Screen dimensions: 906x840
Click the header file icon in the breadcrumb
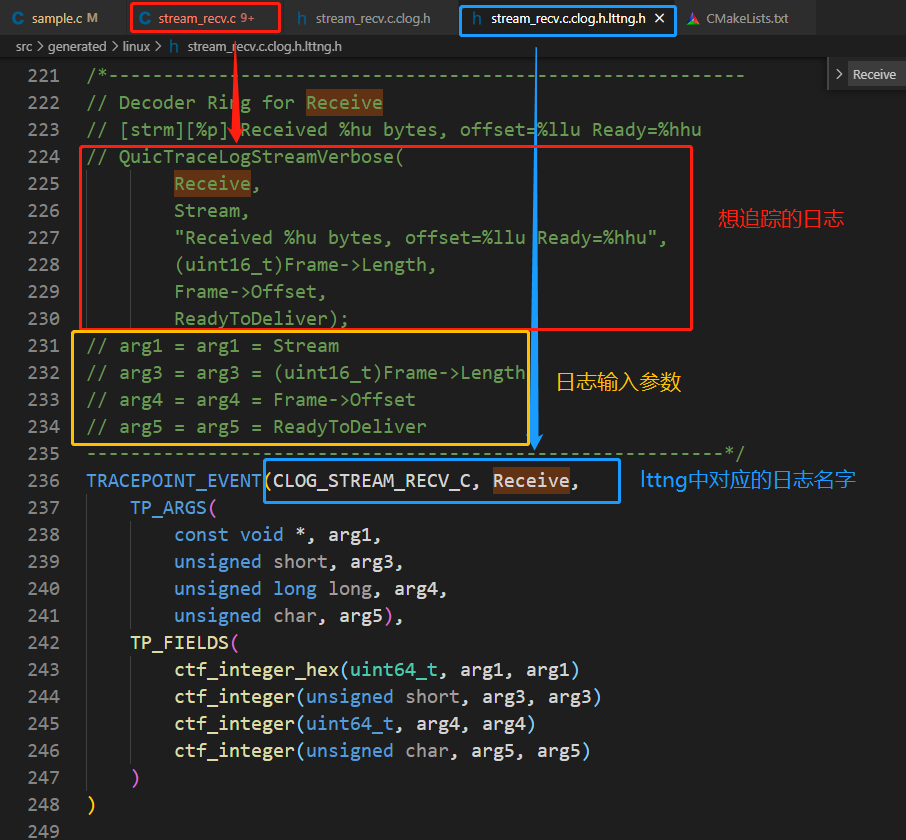pyautogui.click(x=174, y=46)
